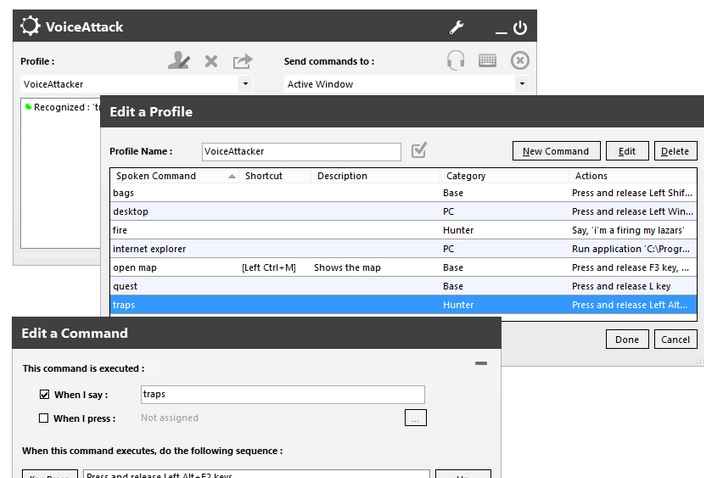Open the Profile dropdown list
Image resolution: width=704 pixels, height=478 pixels.
tap(245, 84)
